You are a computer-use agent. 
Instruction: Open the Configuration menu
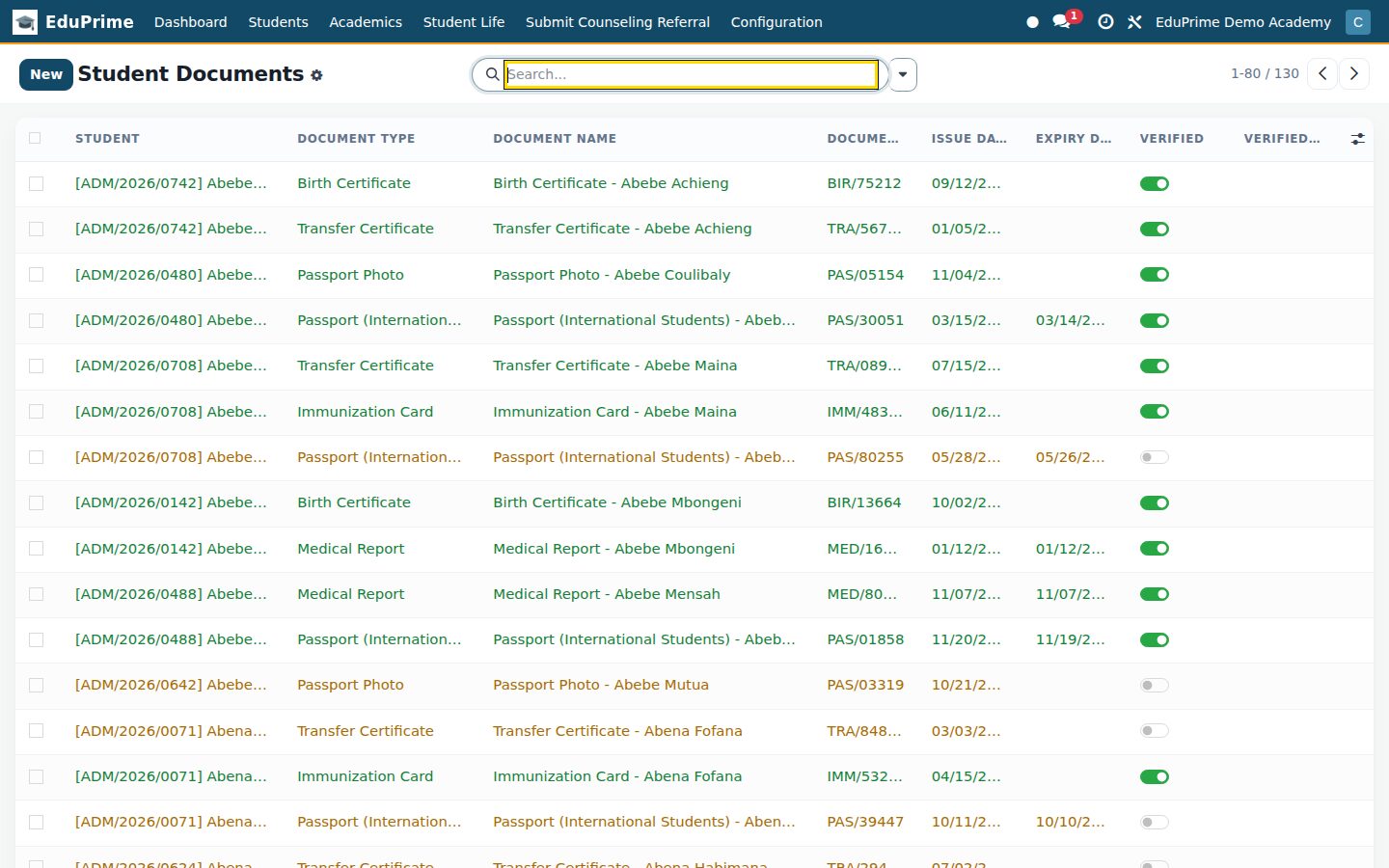pos(776,21)
